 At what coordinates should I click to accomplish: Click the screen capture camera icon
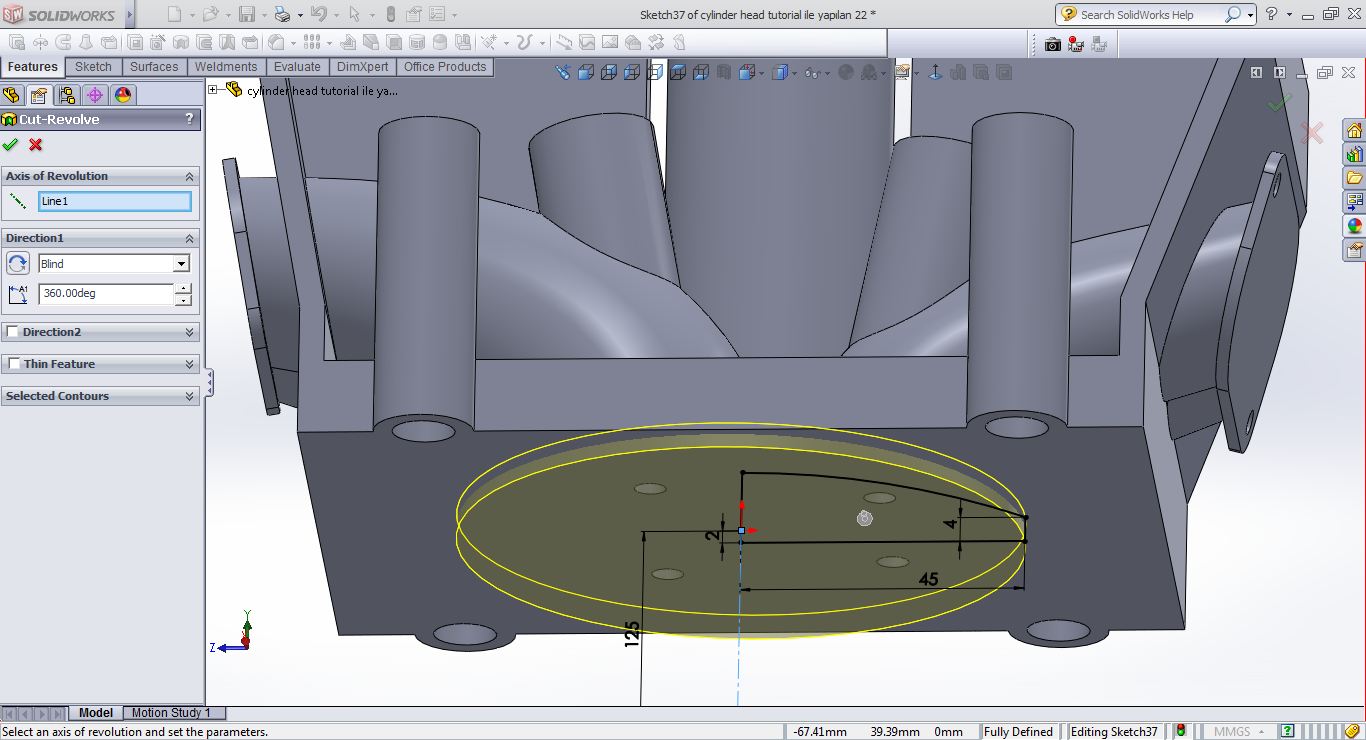click(1052, 44)
